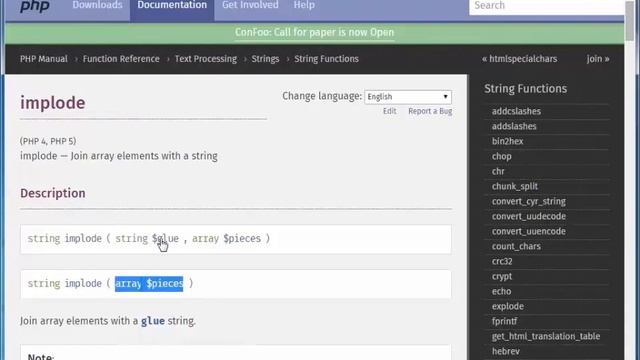Click the Description section heading

(x=53, y=193)
